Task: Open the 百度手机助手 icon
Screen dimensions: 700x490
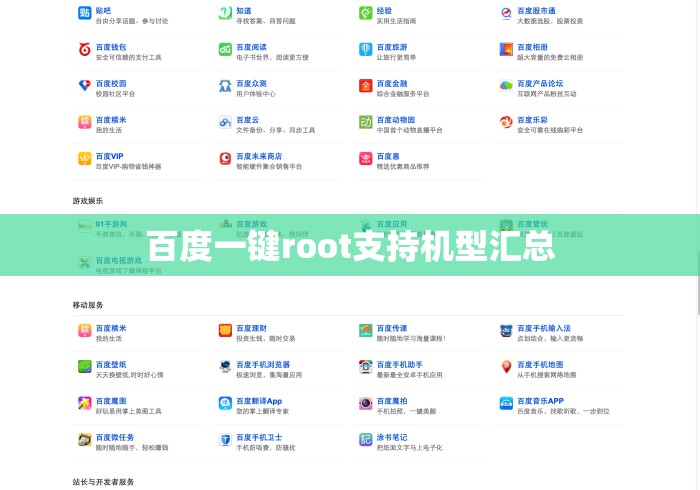Action: click(366, 367)
